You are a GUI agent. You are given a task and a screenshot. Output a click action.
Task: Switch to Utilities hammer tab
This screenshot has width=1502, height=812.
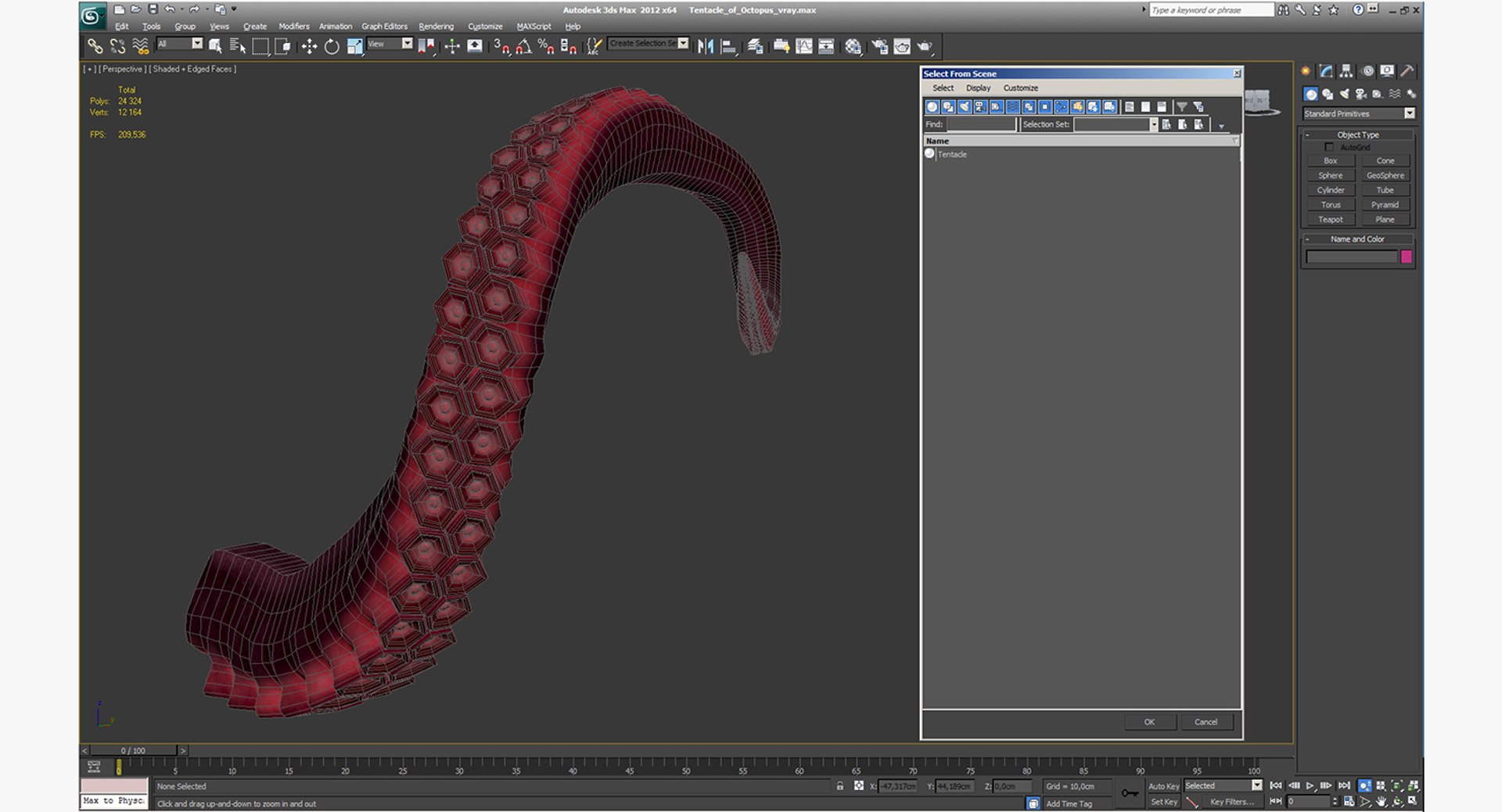click(x=1407, y=71)
